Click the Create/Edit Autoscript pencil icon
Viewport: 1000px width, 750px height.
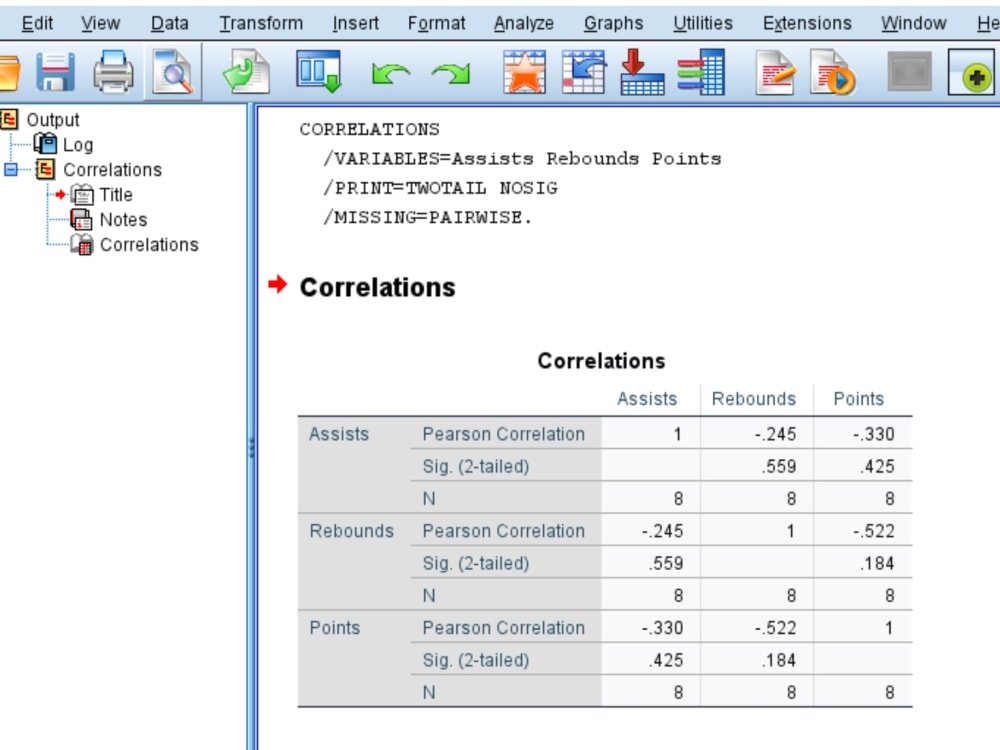click(775, 72)
